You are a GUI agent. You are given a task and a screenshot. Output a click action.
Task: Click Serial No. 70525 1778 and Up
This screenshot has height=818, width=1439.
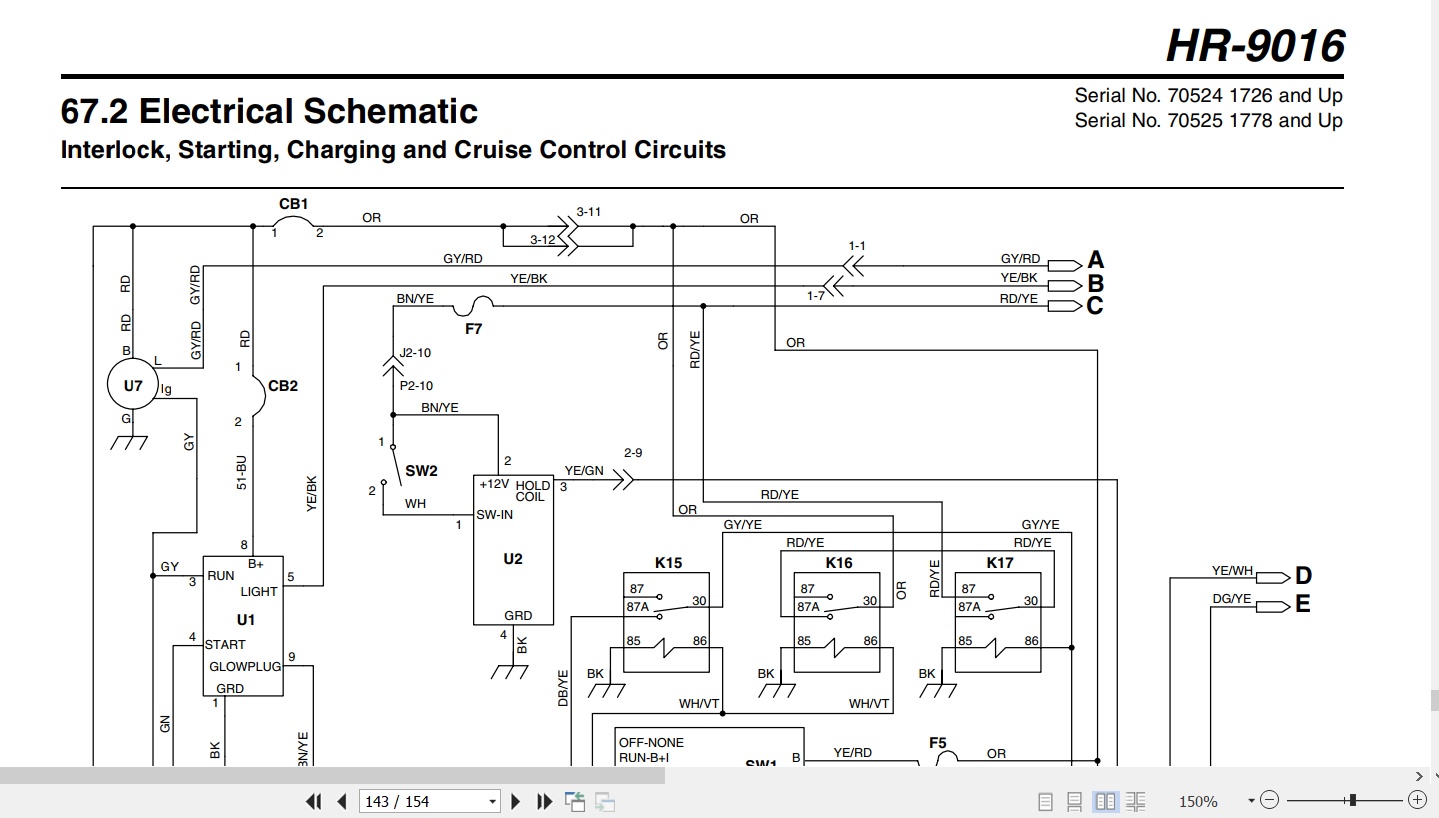click(x=1209, y=120)
